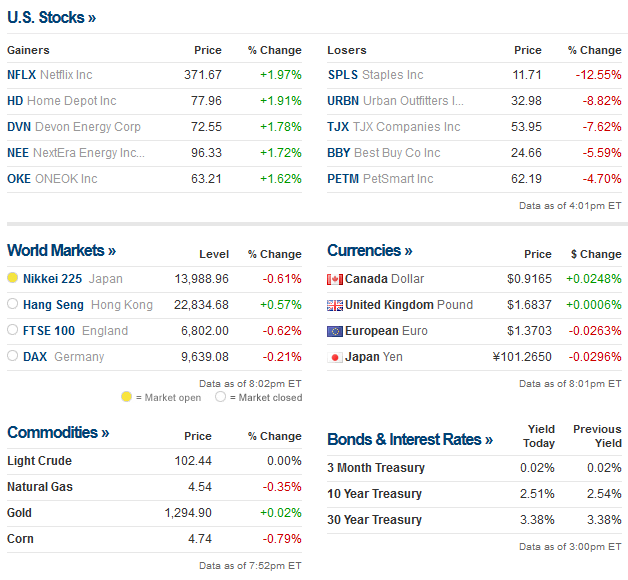
Task: Open the SPLS Staples Inc quote
Action: 375,75
